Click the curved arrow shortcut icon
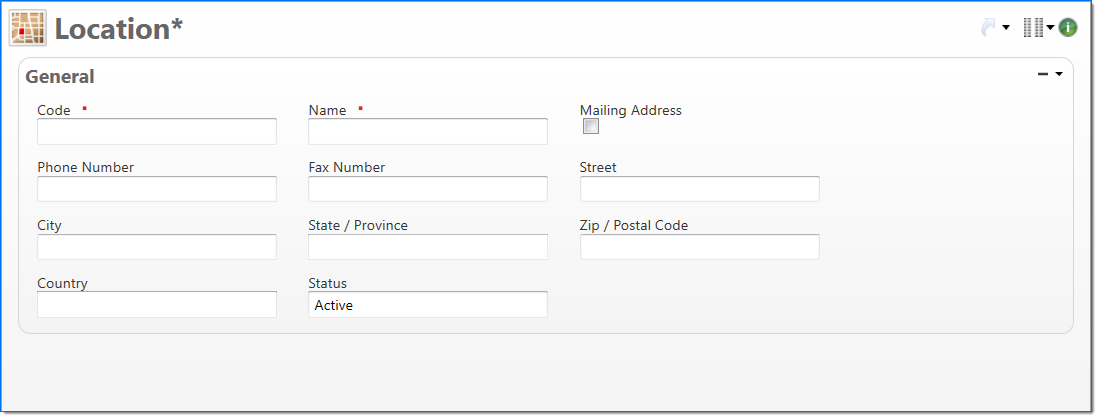The height and width of the screenshot is (418, 1098). [x=989, y=28]
